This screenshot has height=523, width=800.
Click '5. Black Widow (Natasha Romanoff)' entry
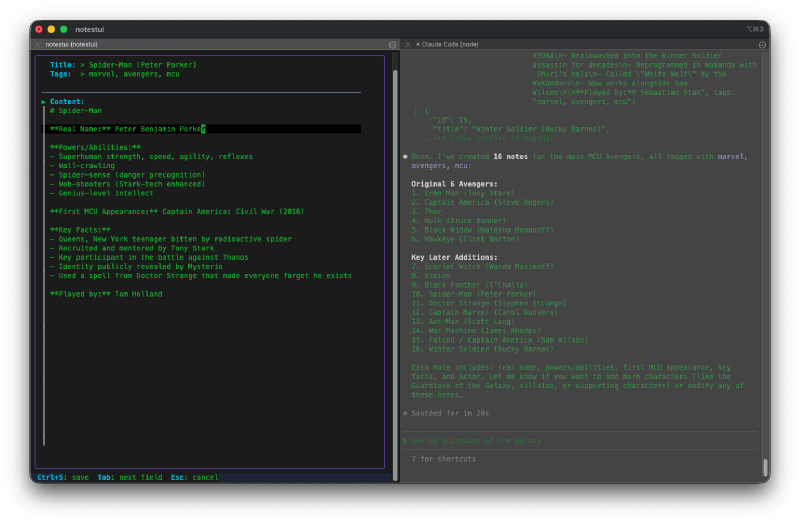482,230
